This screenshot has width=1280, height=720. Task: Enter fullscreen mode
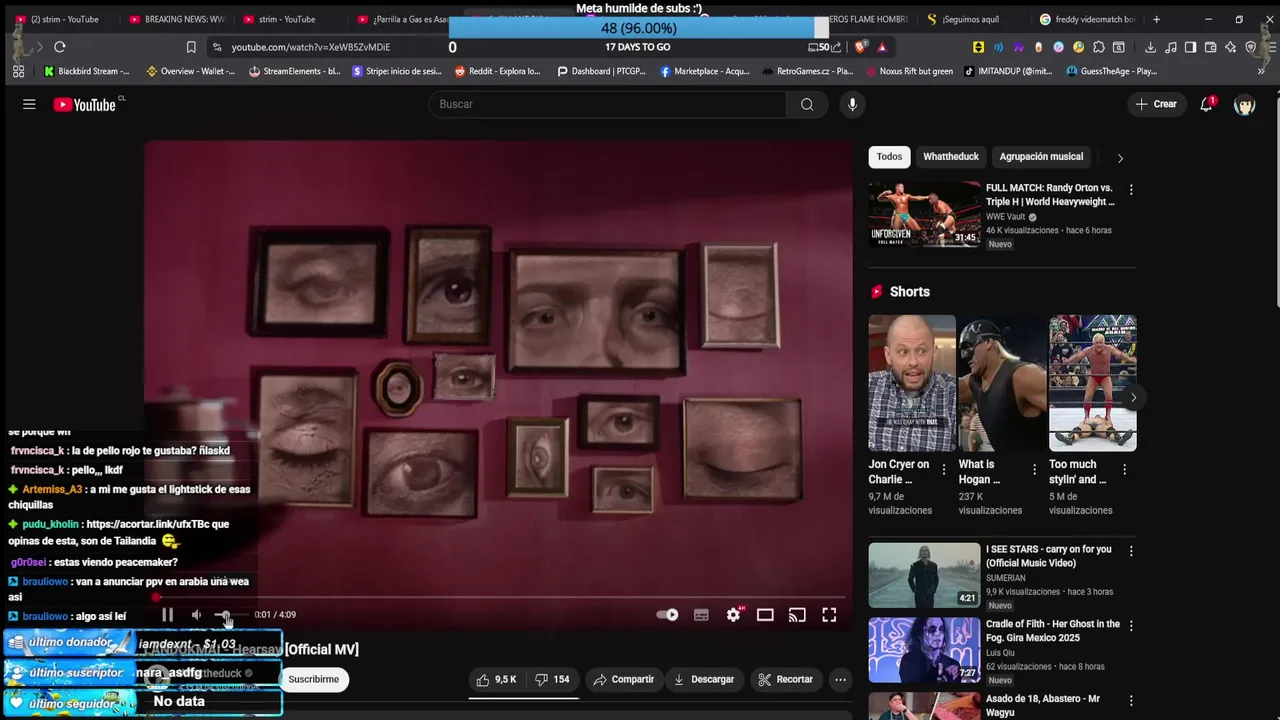coord(829,615)
